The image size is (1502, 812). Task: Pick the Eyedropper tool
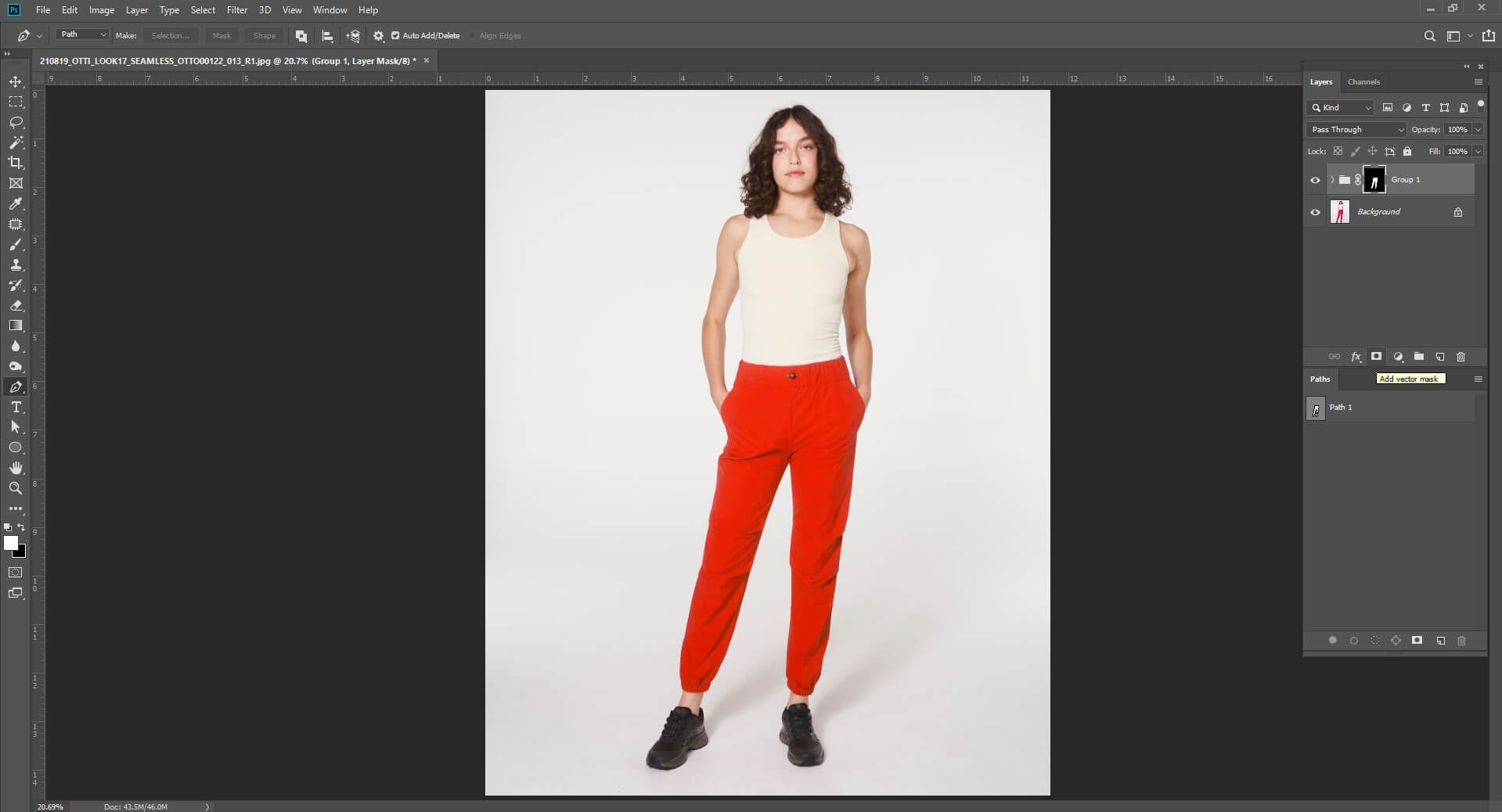click(x=16, y=204)
